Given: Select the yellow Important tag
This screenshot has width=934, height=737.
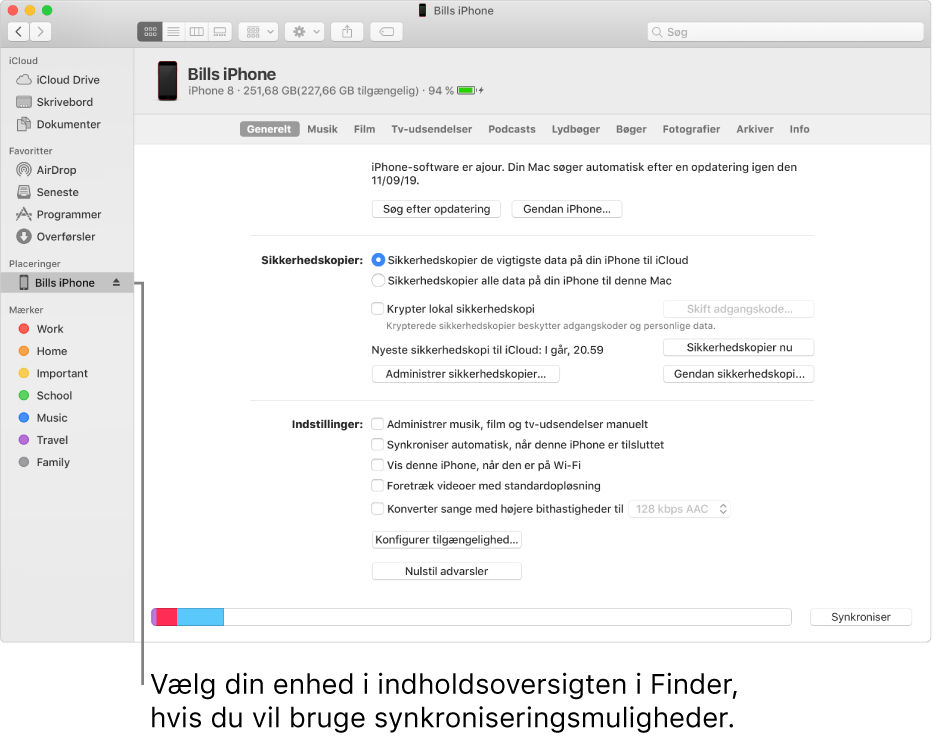Looking at the screenshot, I should coord(24,373).
